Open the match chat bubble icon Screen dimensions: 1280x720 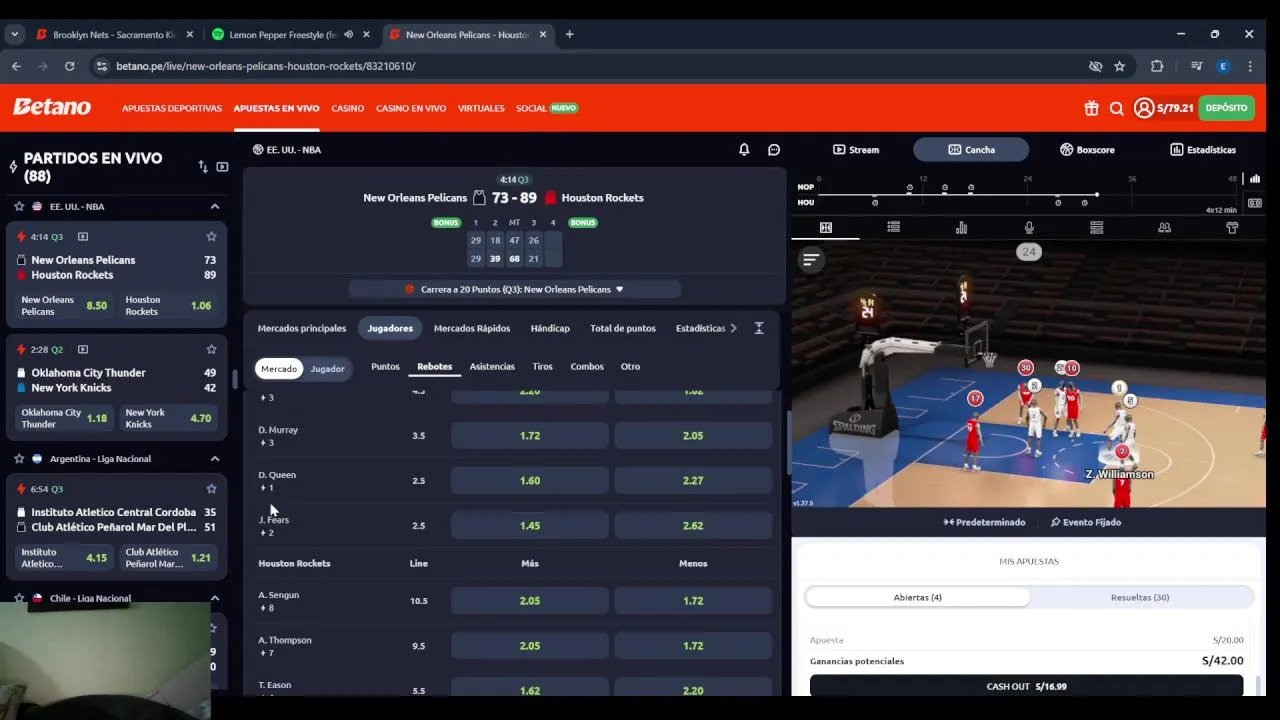(774, 149)
